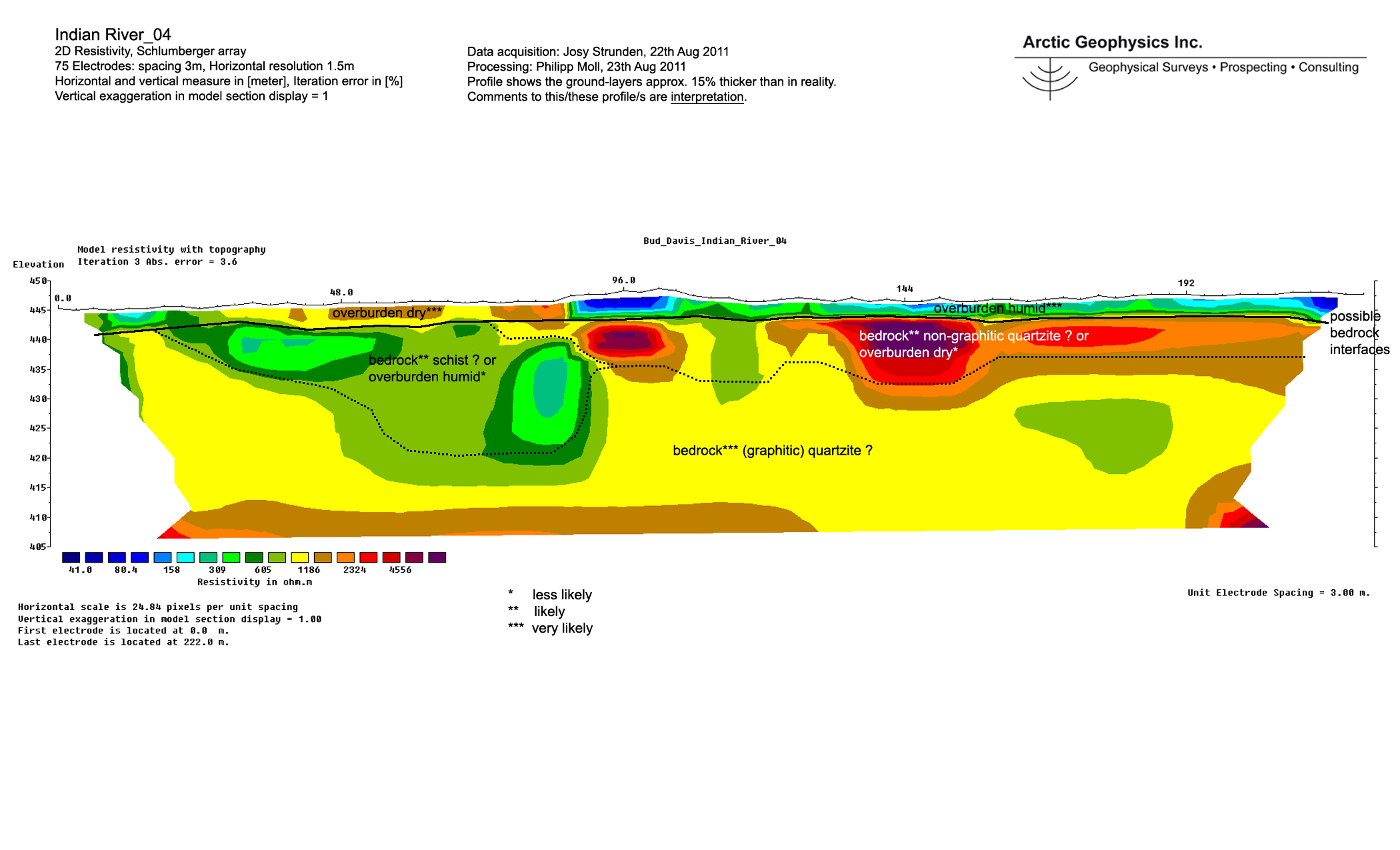The image size is (1400, 850).
Task: Pick the yellow 1186 legend swatch
Action: 299,557
